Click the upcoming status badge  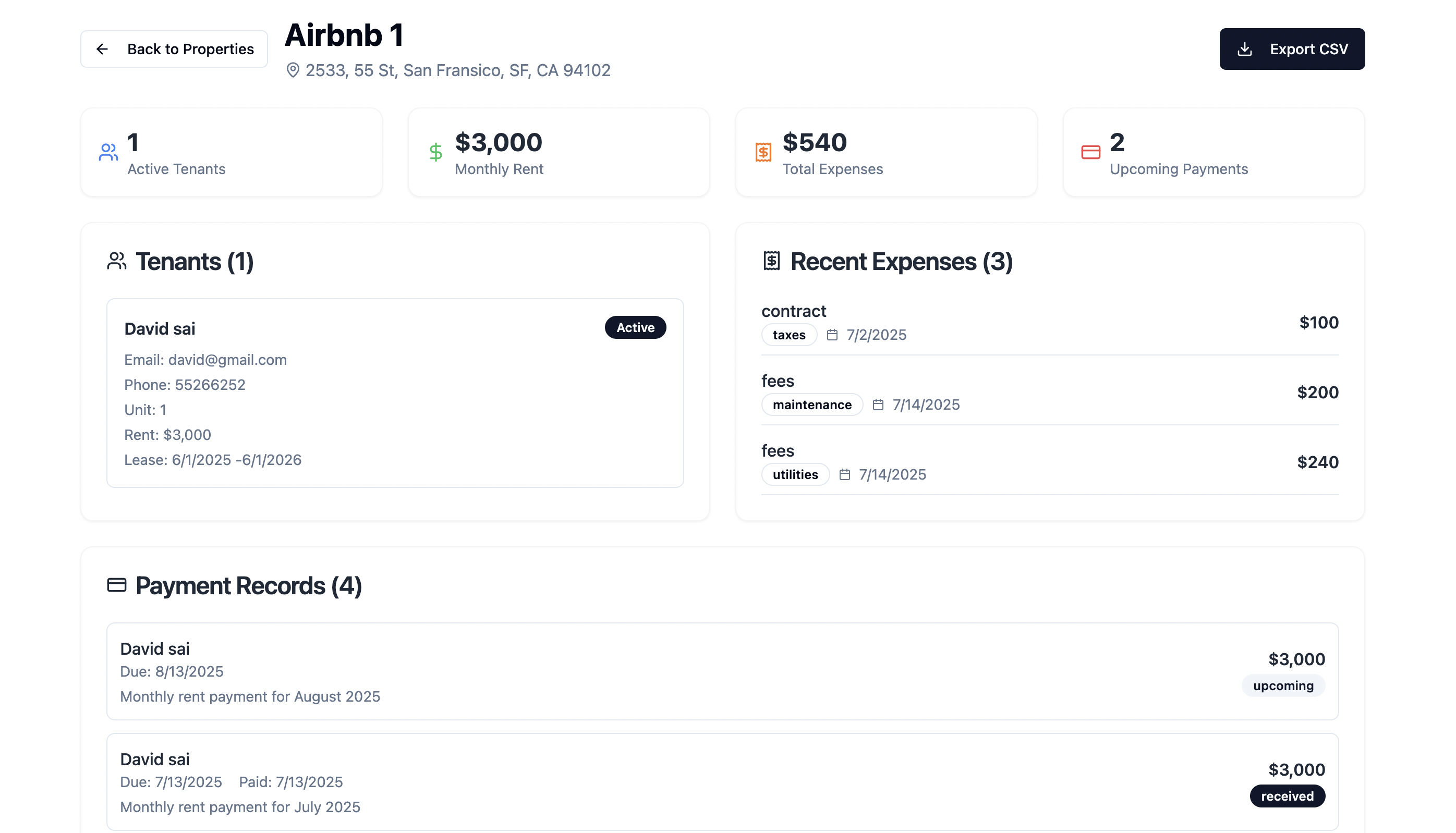point(1283,686)
